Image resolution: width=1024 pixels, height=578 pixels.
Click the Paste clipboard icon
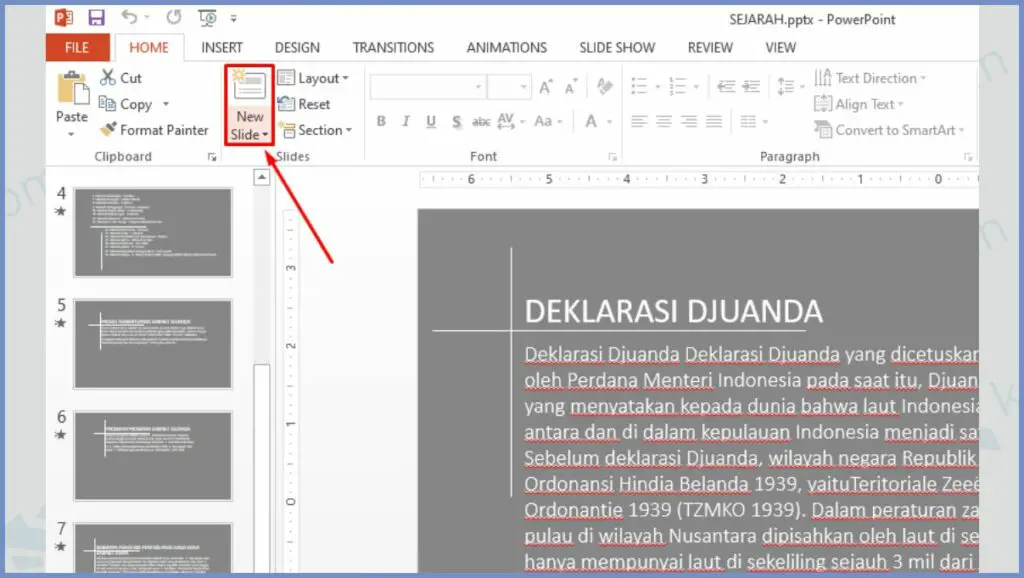point(72,88)
